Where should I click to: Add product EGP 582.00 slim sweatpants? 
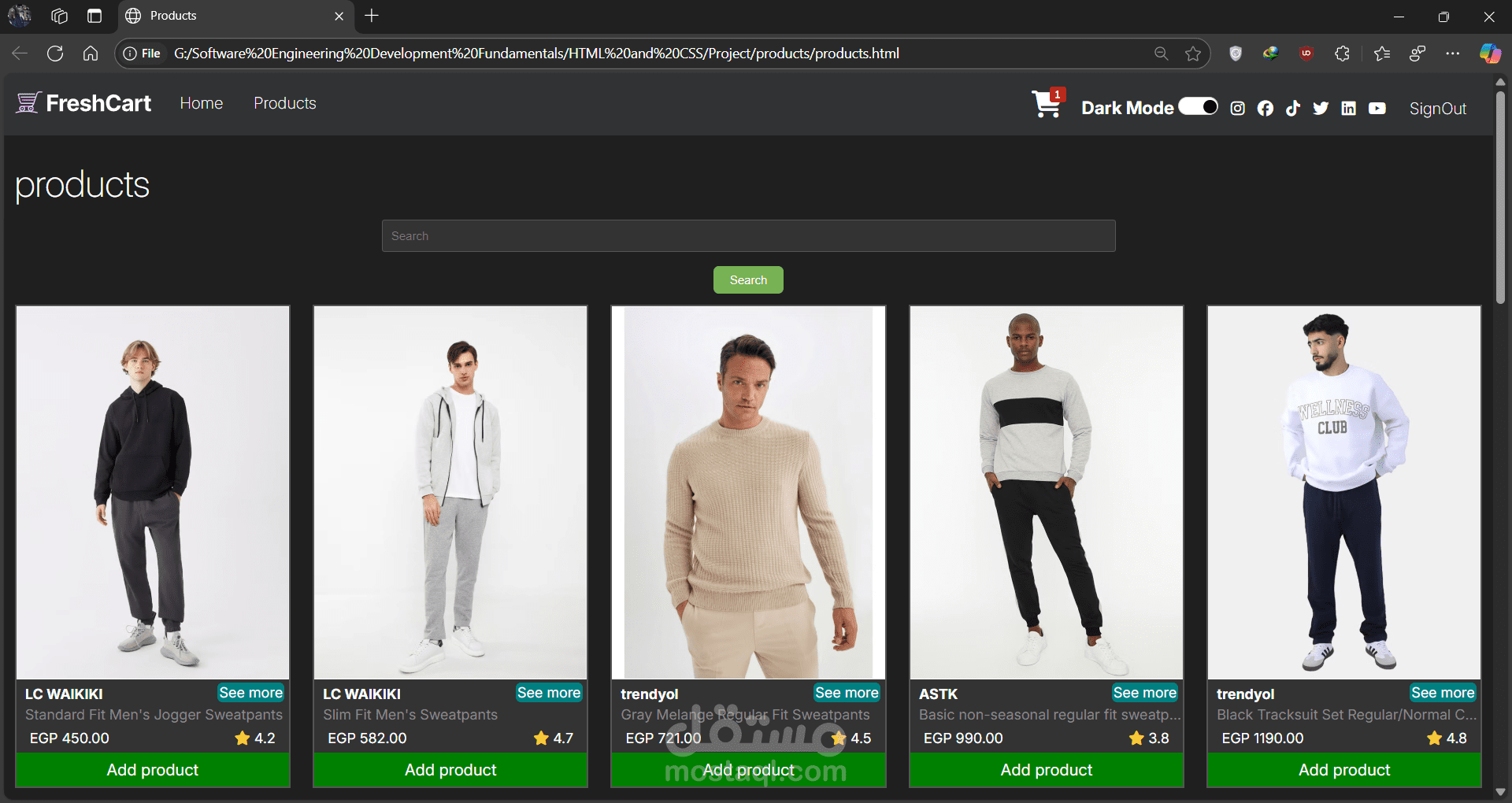450,770
